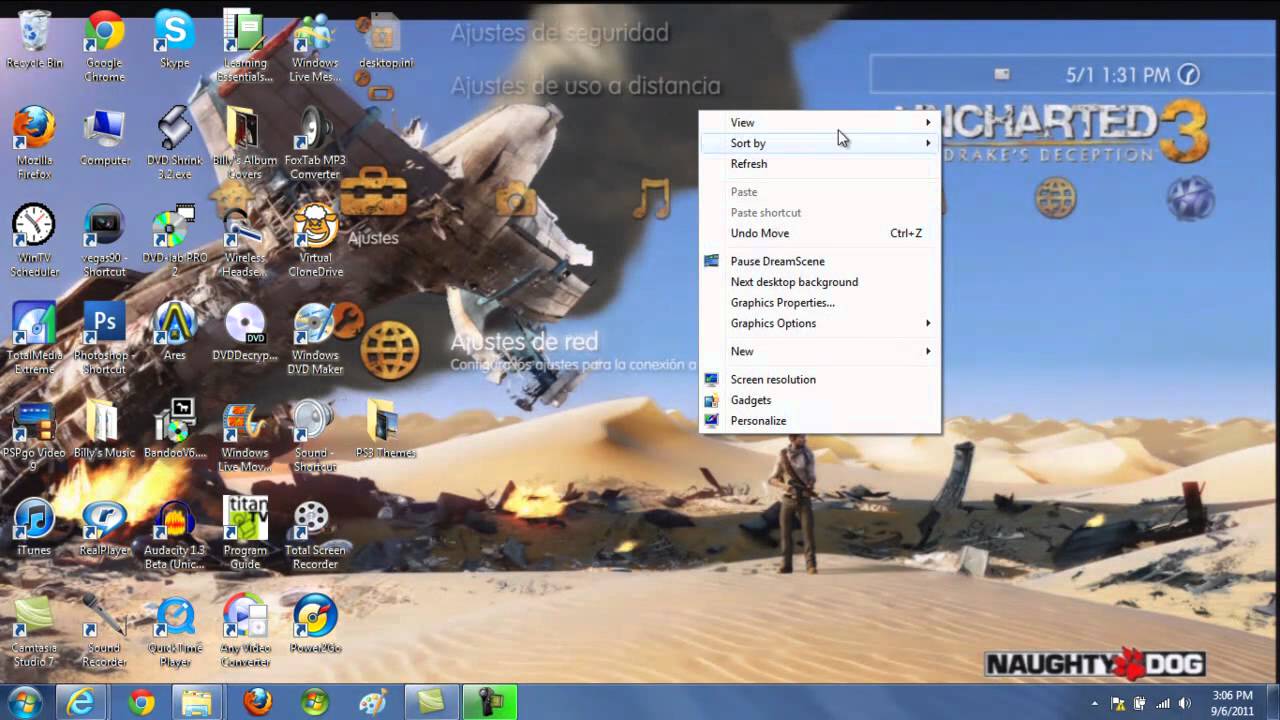Show hidden tray icons arrow
The image size is (1280, 720).
[1095, 703]
